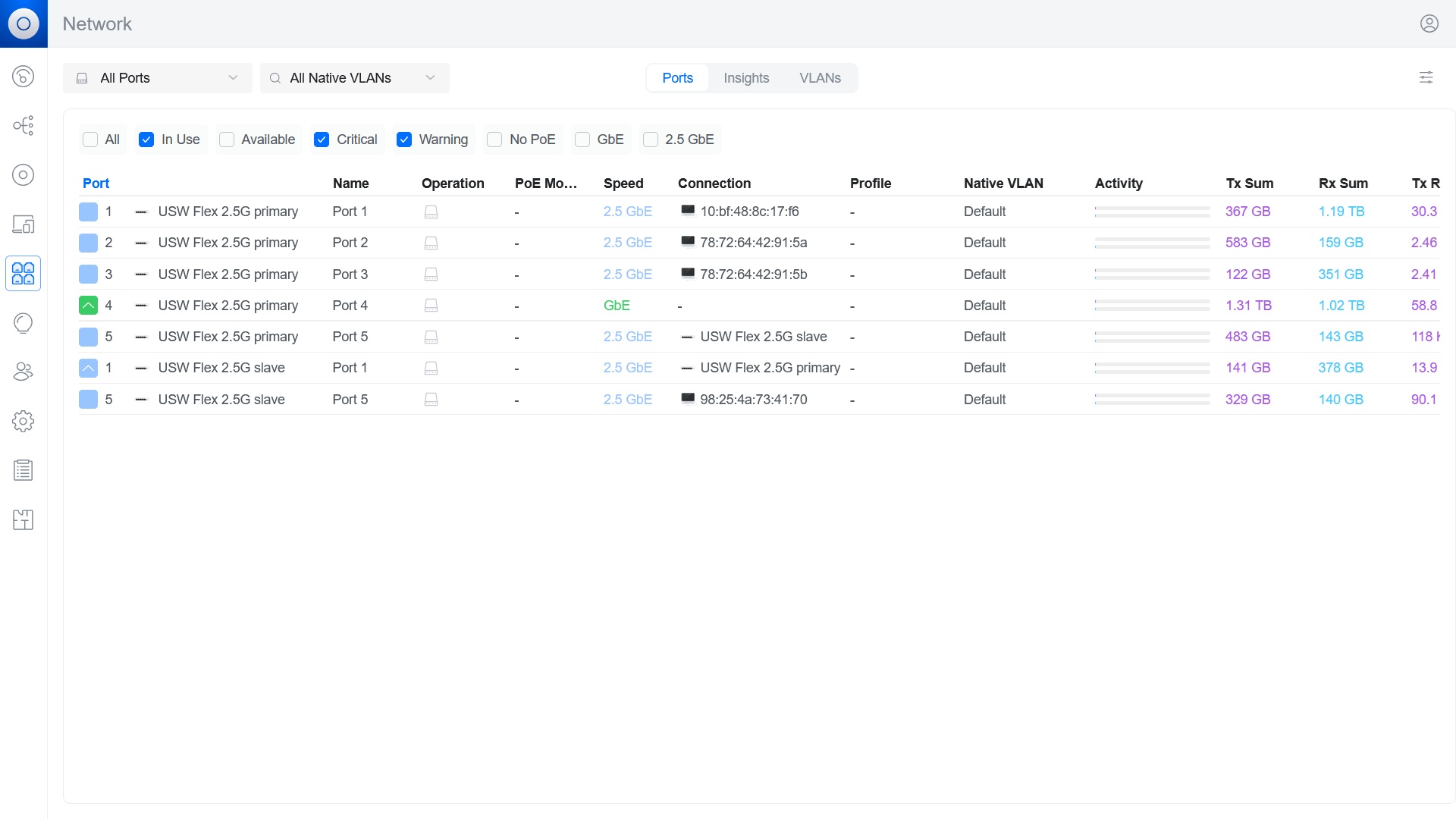Viewport: 1456px width, 819px height.
Task: Switch to the VLANs tab
Action: [x=820, y=78]
